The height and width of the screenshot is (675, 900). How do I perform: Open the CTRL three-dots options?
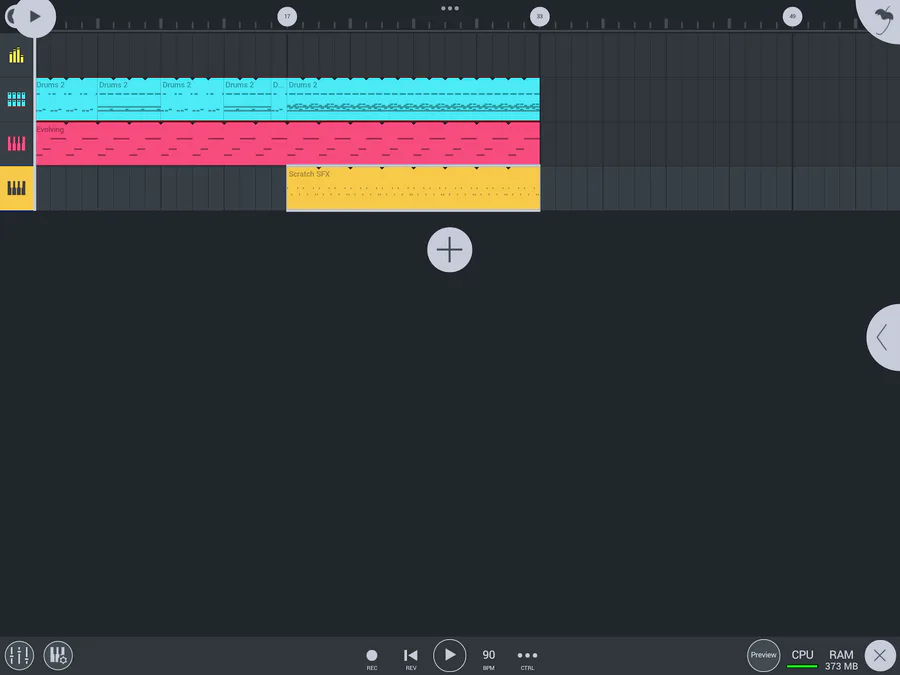pyautogui.click(x=527, y=656)
